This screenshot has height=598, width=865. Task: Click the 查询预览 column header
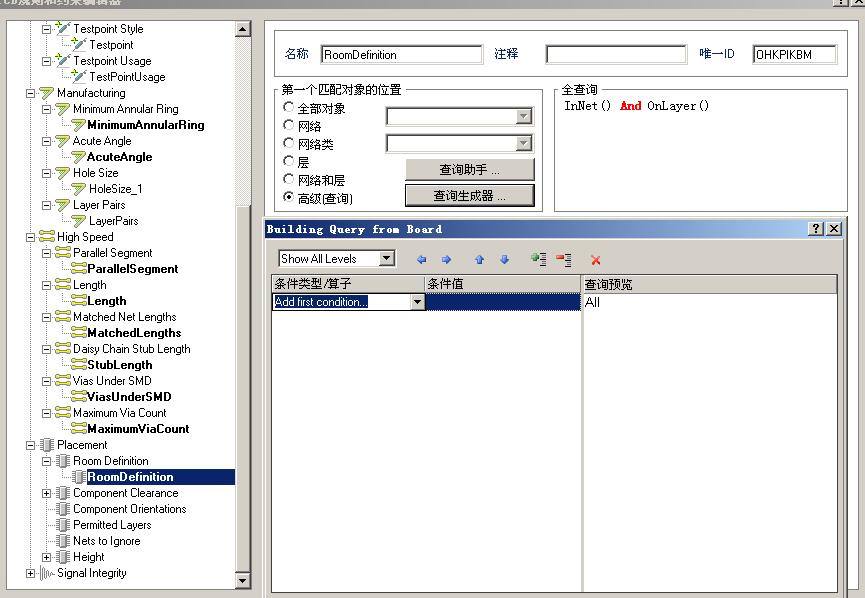(x=709, y=284)
